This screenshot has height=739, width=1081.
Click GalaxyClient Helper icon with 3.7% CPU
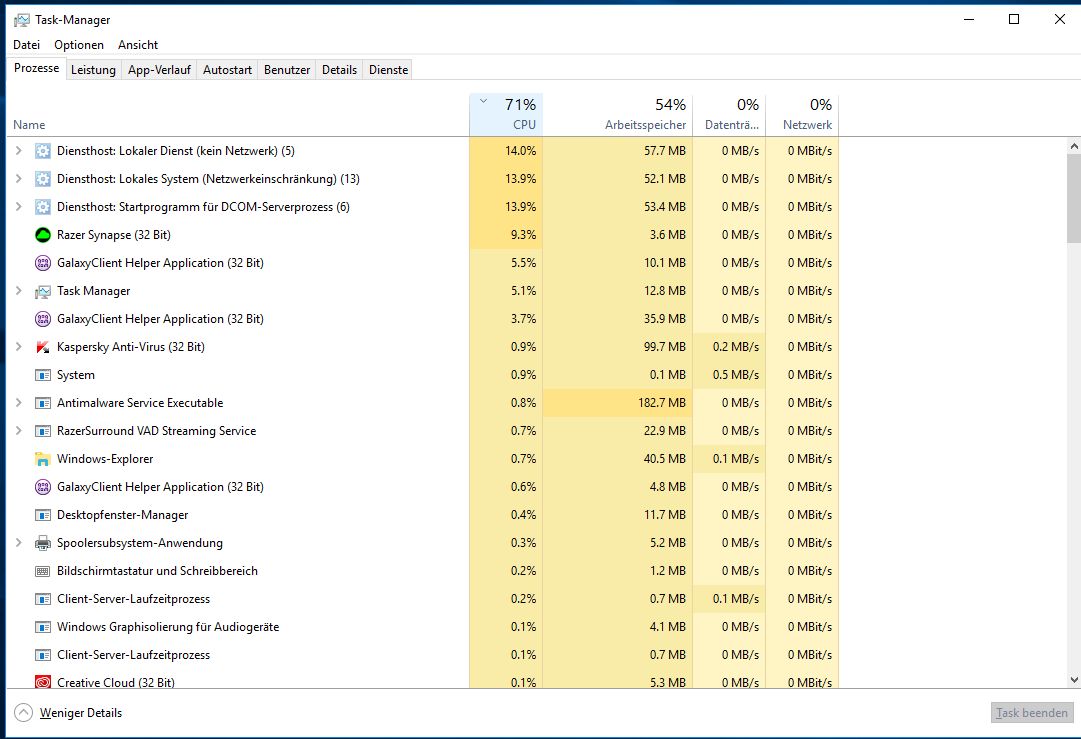click(x=43, y=319)
